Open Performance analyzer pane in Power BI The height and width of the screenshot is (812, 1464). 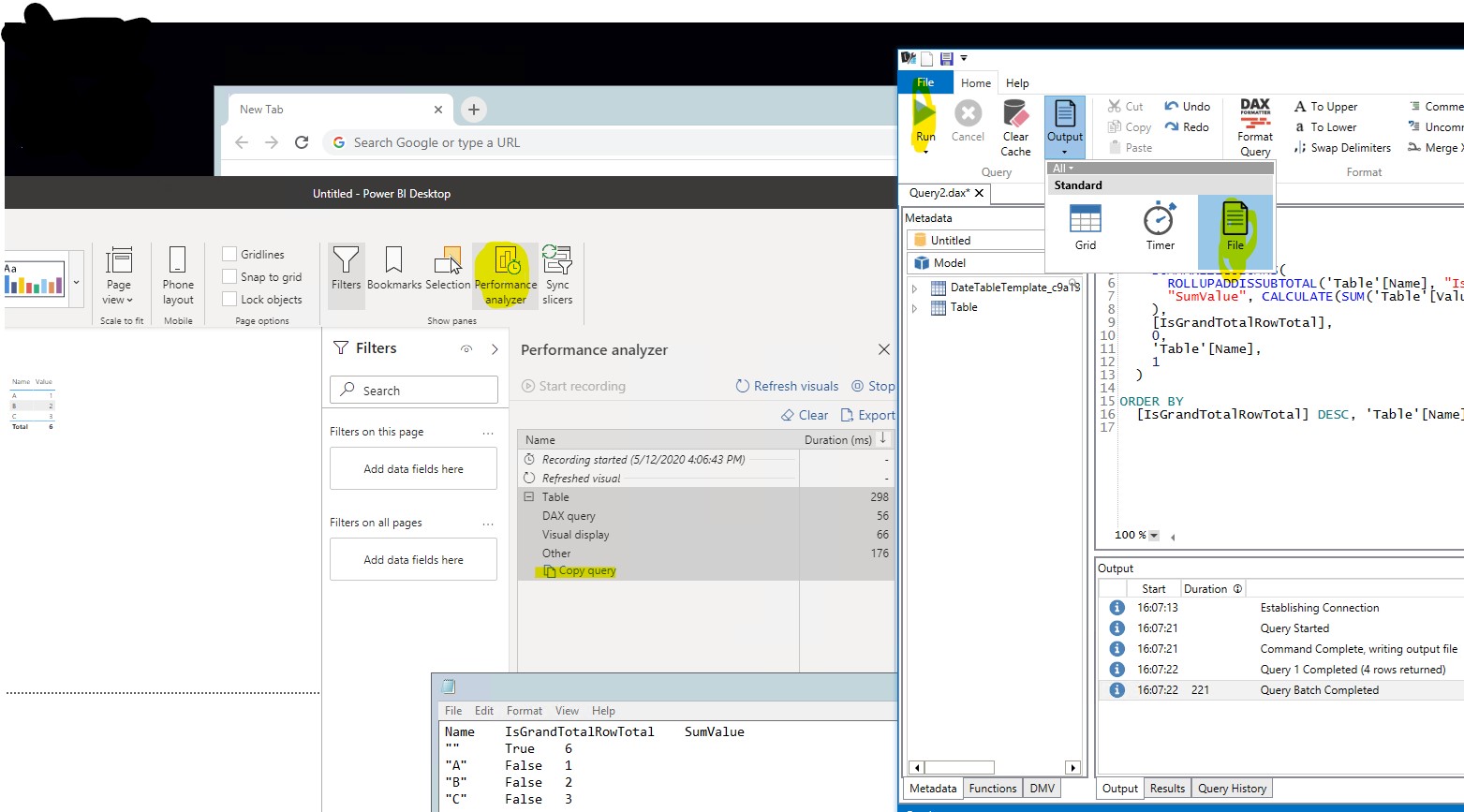point(506,275)
